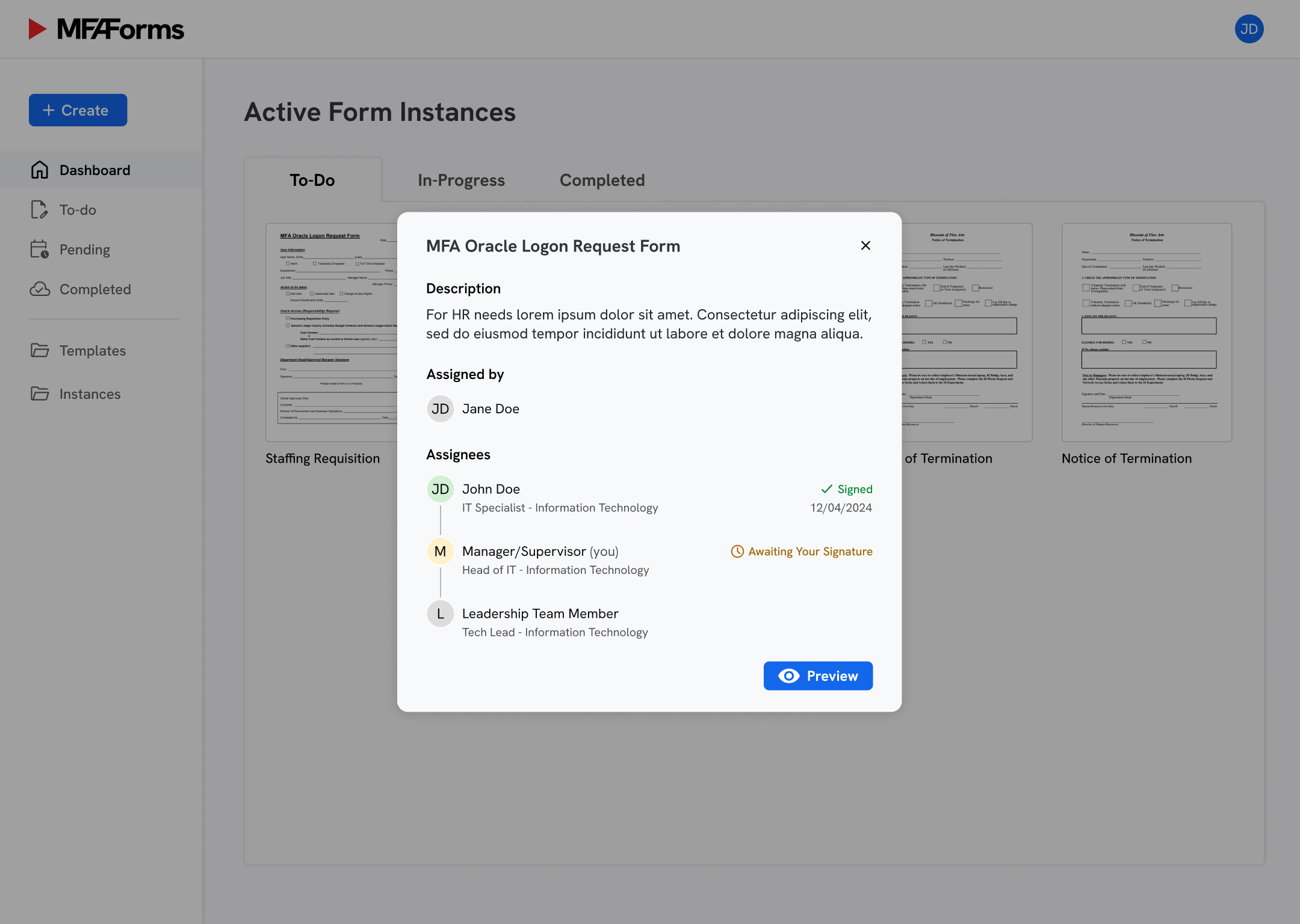Click the Completed cloud-check icon in sidebar
The height and width of the screenshot is (924, 1300).
coord(40,289)
